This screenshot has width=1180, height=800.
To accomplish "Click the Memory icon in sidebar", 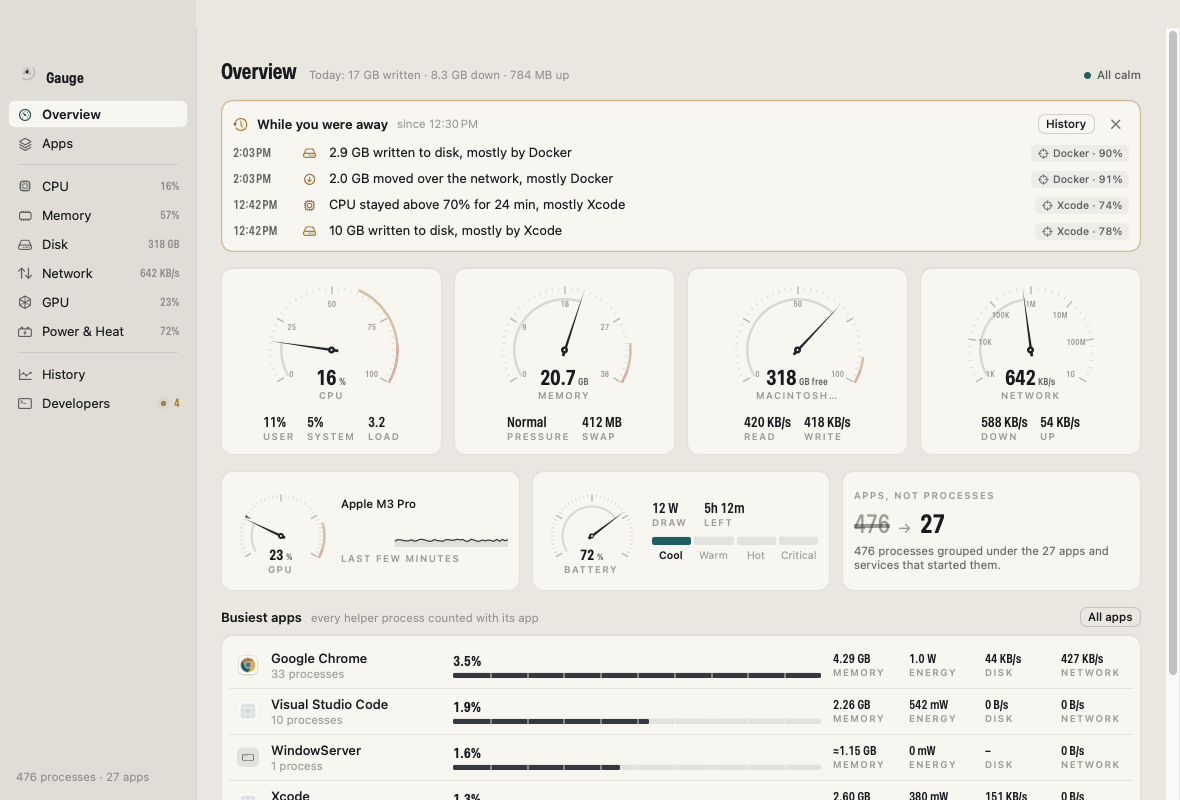I will (x=25, y=215).
